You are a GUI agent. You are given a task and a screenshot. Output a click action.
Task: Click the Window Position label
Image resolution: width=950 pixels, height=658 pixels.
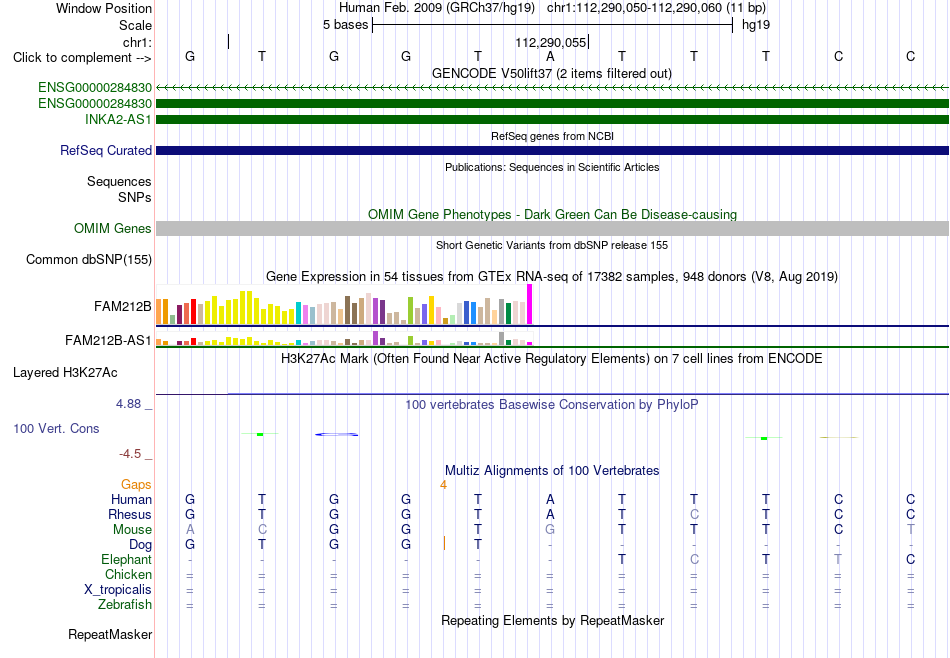[104, 8]
